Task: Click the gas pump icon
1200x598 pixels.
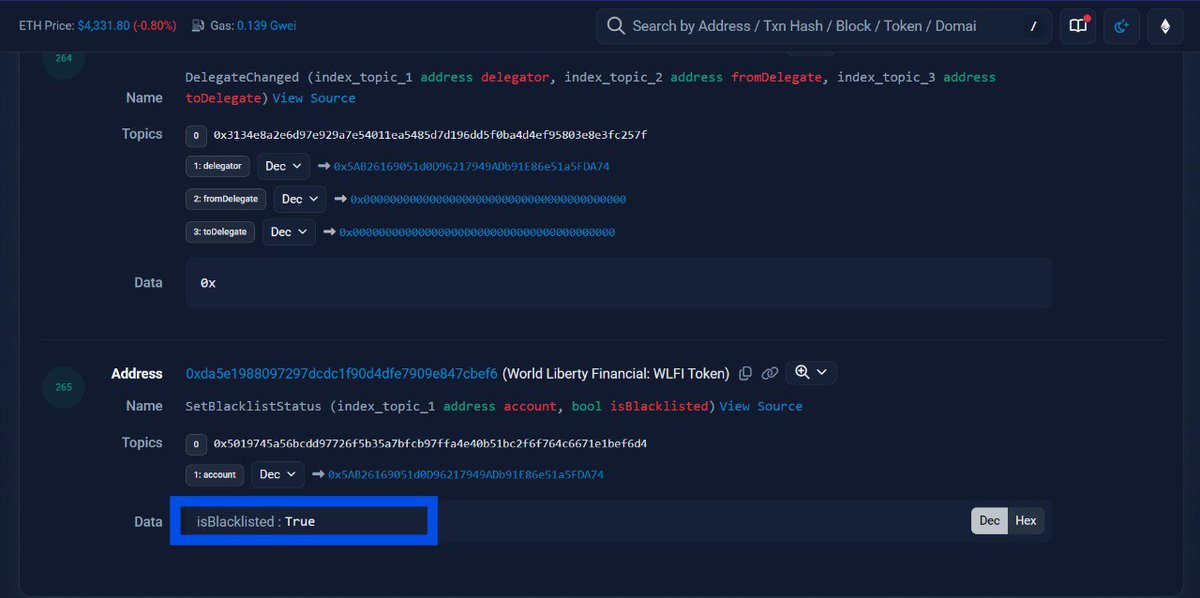Action: (199, 26)
